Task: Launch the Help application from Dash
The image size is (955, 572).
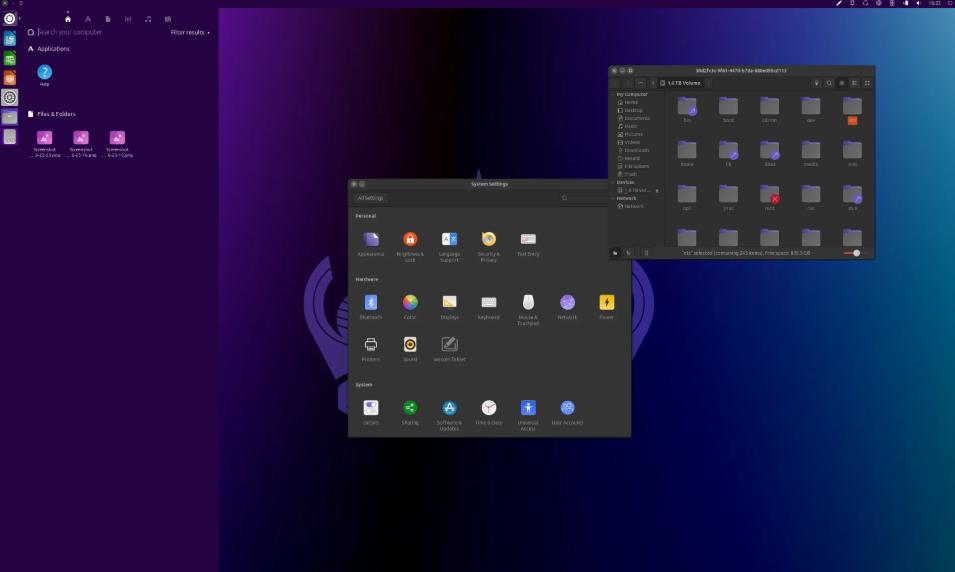Action: click(x=44, y=72)
